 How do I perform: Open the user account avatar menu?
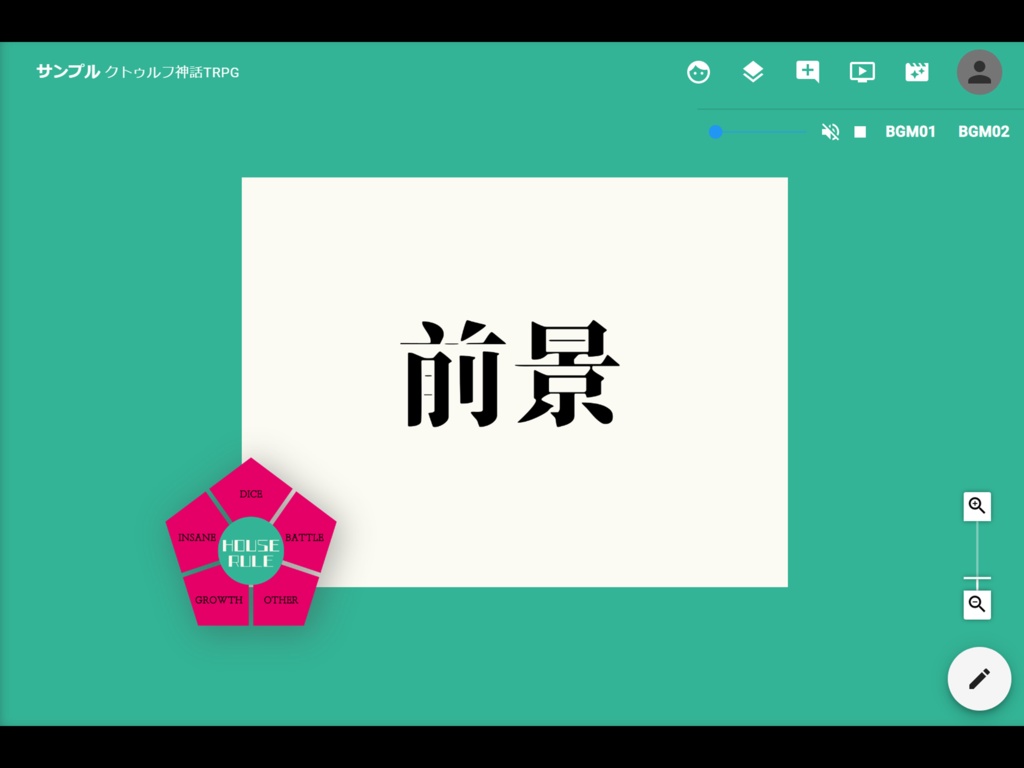(x=979, y=72)
